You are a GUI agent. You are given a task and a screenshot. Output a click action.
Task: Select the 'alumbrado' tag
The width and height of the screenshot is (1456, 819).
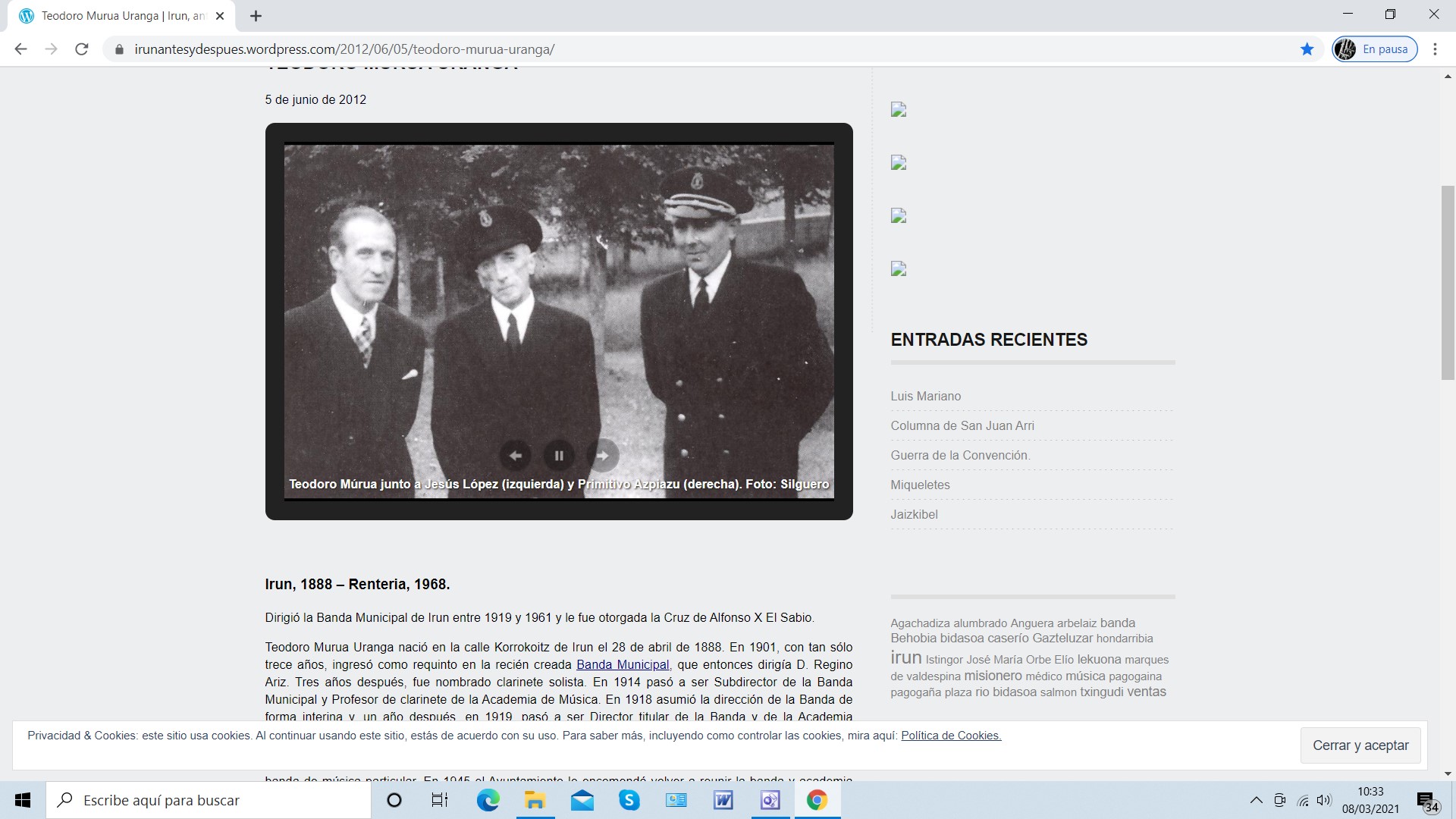coord(980,623)
